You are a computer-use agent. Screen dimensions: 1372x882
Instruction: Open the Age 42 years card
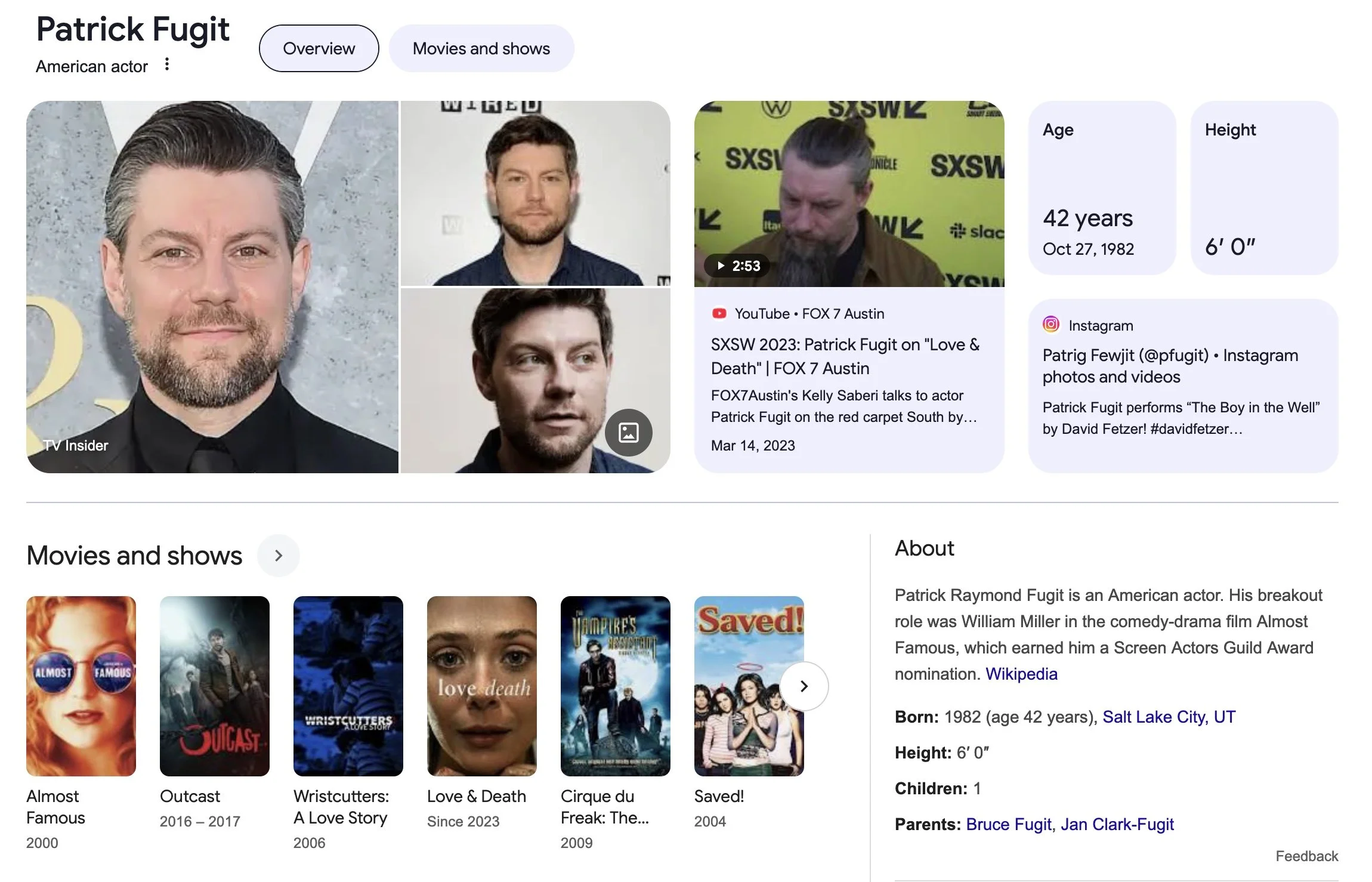point(1101,188)
